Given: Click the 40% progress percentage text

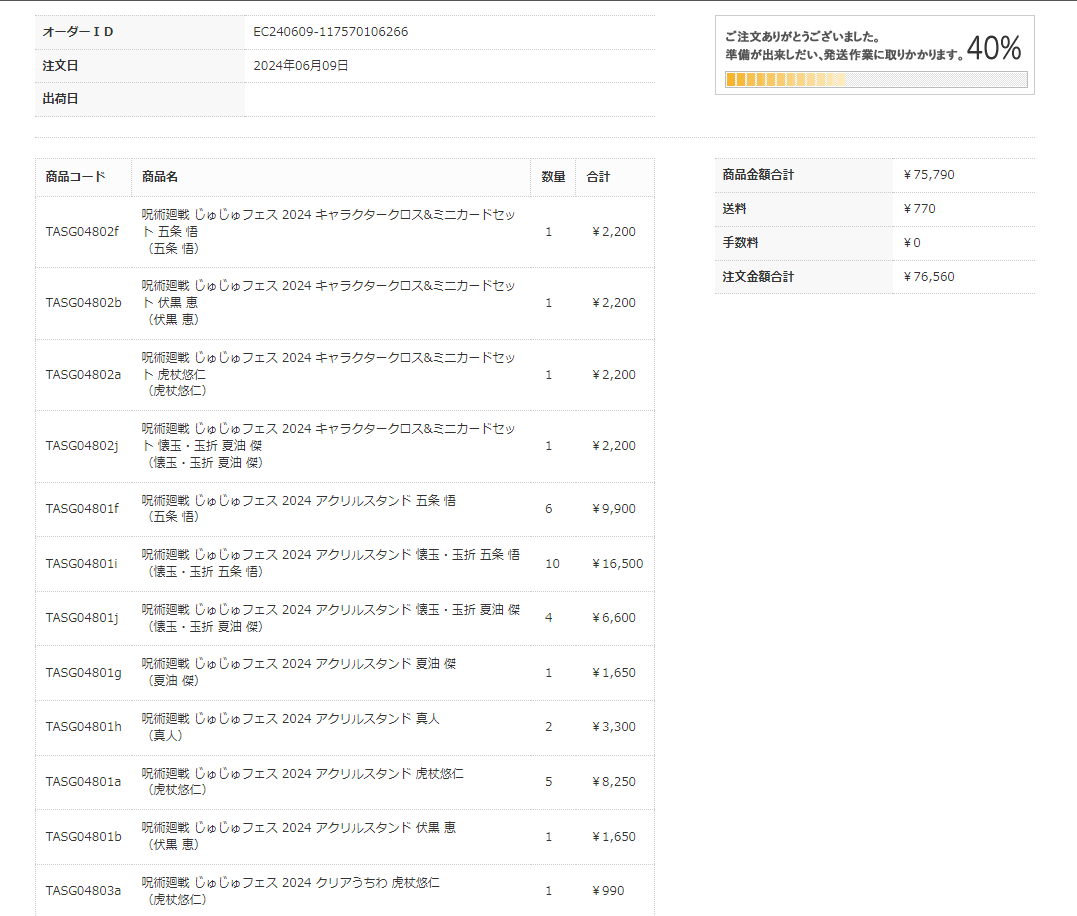Looking at the screenshot, I should pyautogui.click(x=993, y=48).
